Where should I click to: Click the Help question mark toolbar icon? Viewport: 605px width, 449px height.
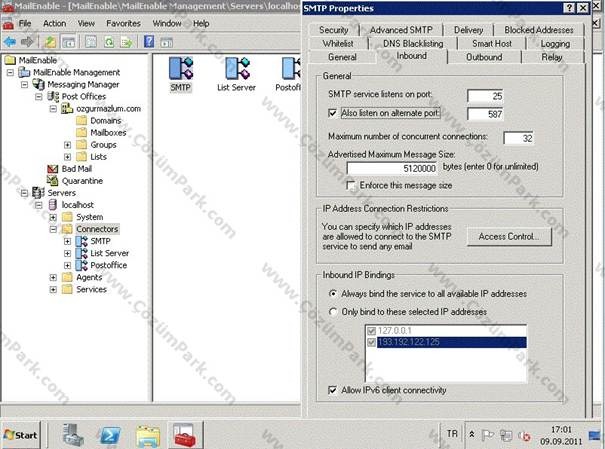[149, 42]
